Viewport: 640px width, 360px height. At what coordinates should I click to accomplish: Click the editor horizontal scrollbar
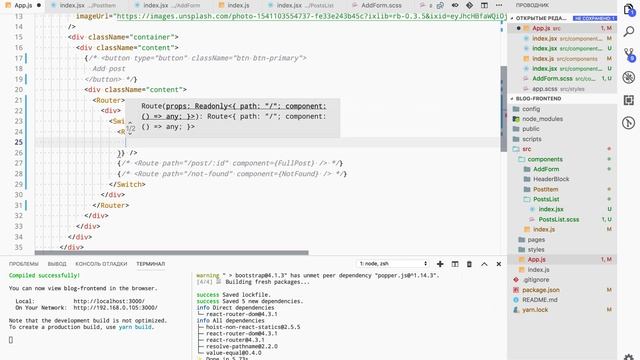(x=171, y=253)
